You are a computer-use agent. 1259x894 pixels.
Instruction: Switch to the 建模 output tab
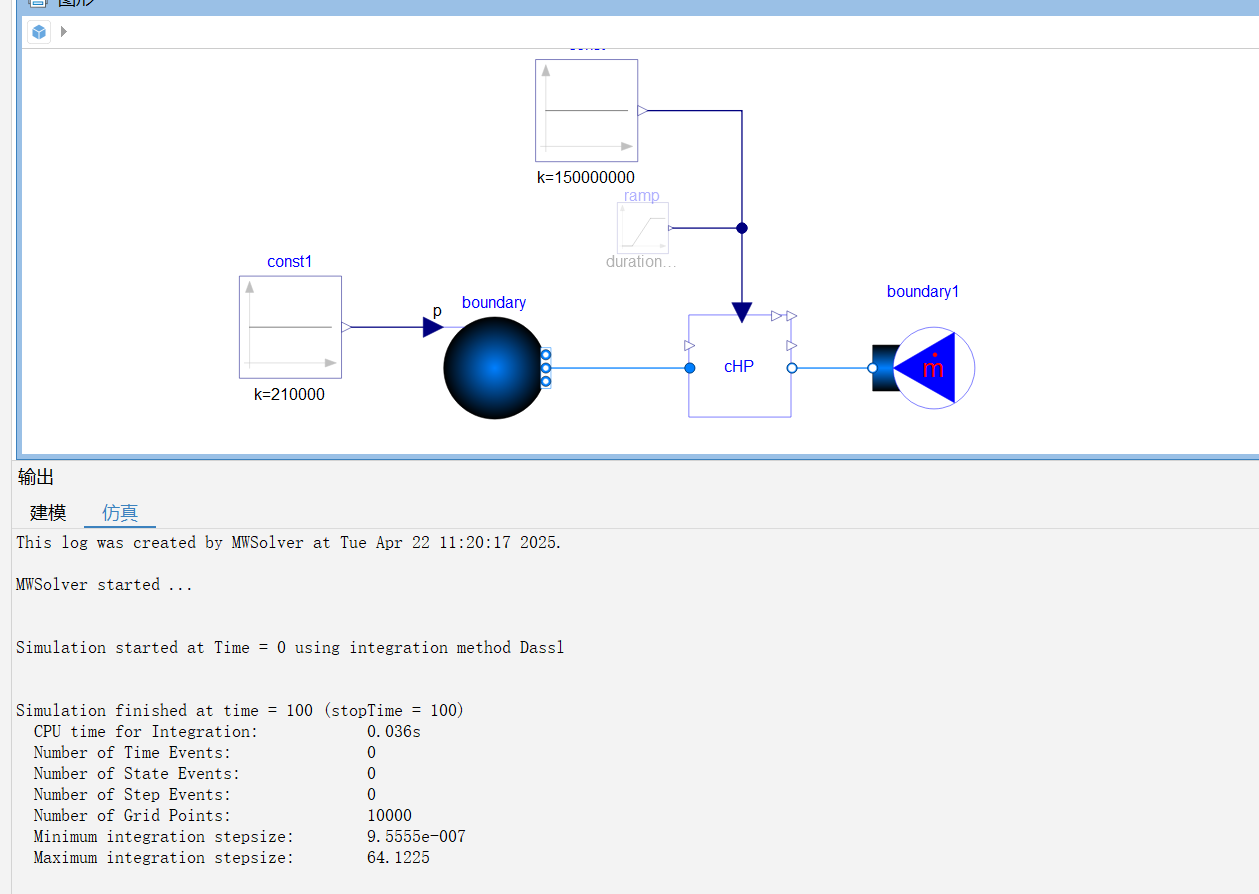(48, 513)
